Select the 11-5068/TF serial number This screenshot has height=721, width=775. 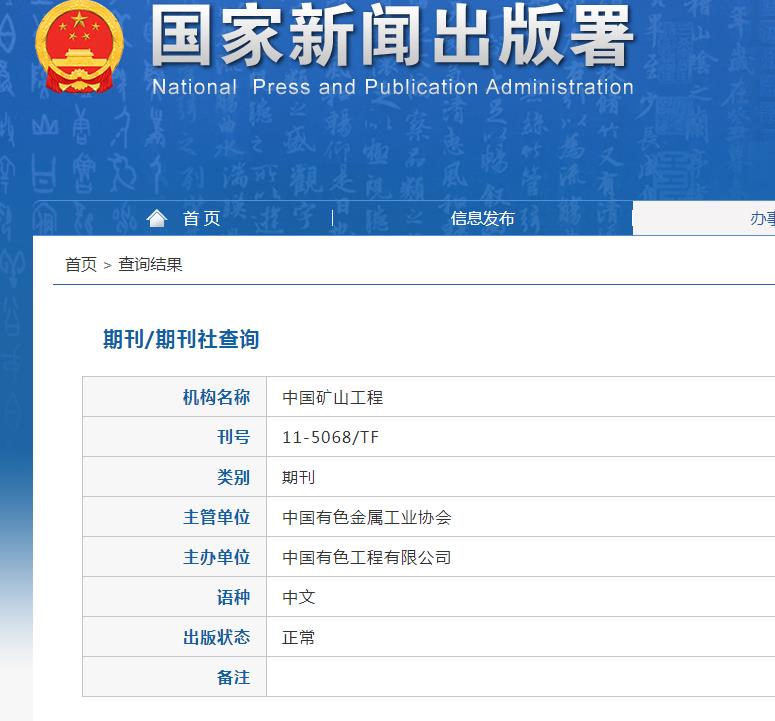click(x=330, y=437)
